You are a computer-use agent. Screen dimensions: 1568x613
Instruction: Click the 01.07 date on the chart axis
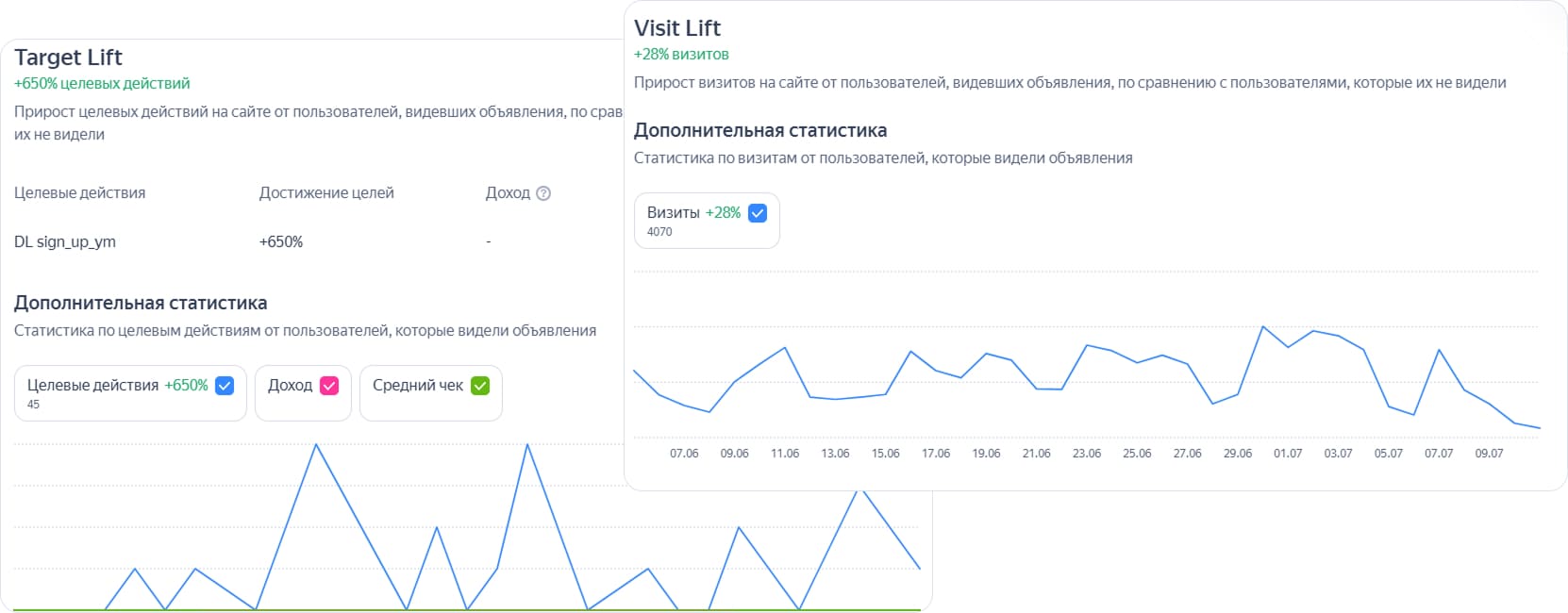click(1288, 454)
